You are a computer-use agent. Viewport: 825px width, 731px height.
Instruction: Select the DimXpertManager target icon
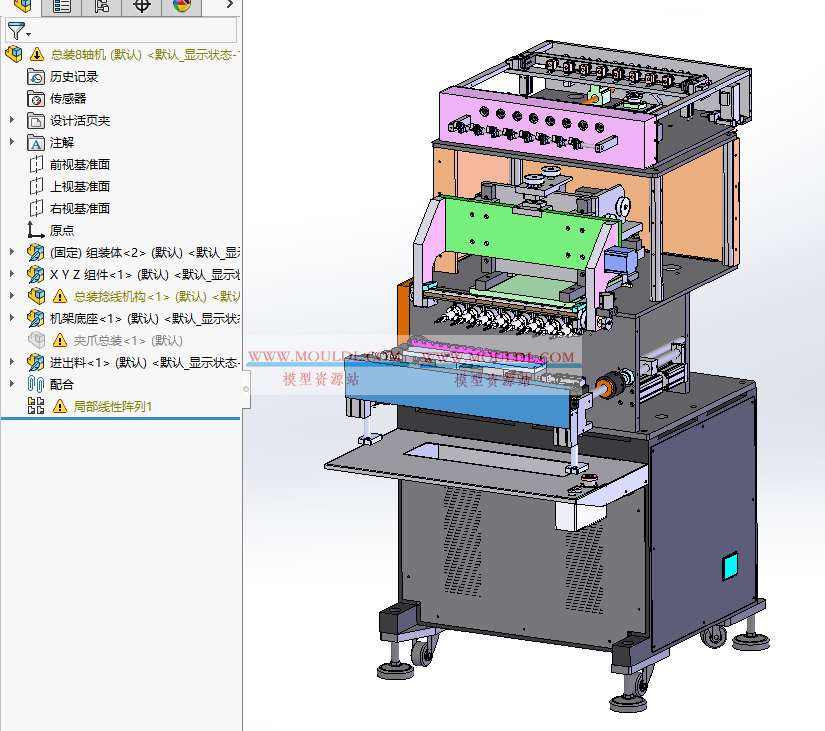click(141, 7)
